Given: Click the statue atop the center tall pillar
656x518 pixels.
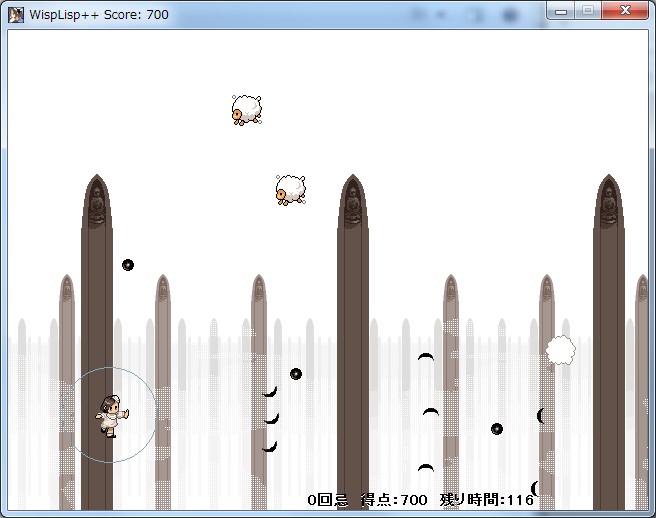Looking at the screenshot, I should 352,205.
